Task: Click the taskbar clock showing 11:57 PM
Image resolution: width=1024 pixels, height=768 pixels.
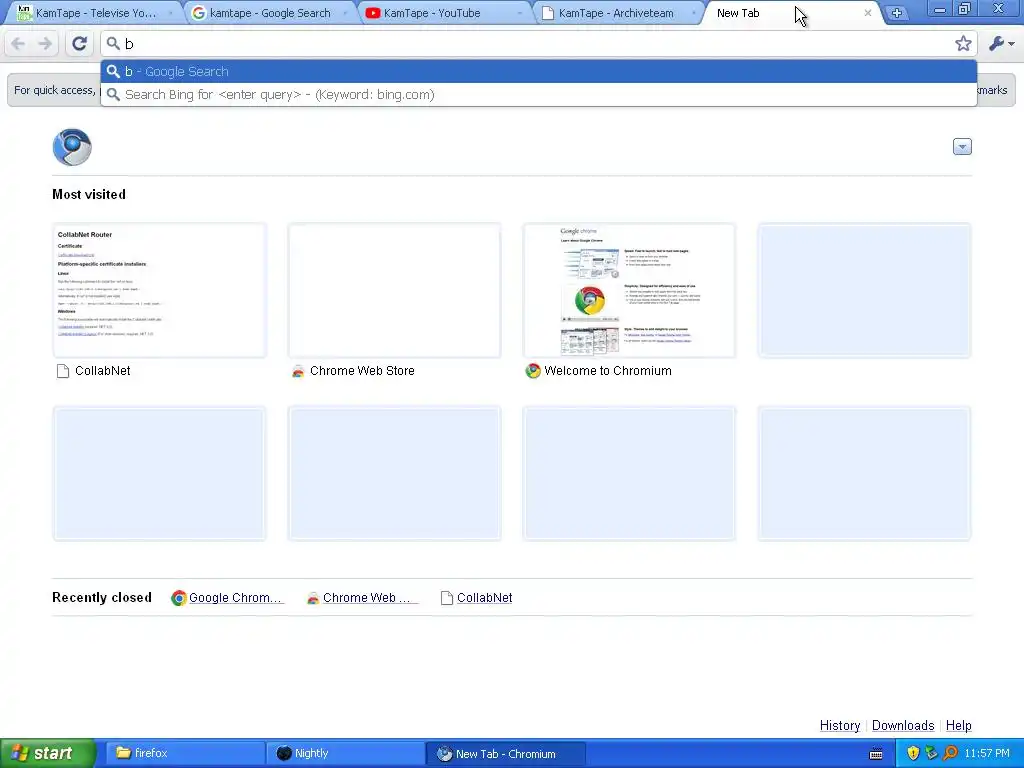Action: pos(987,754)
